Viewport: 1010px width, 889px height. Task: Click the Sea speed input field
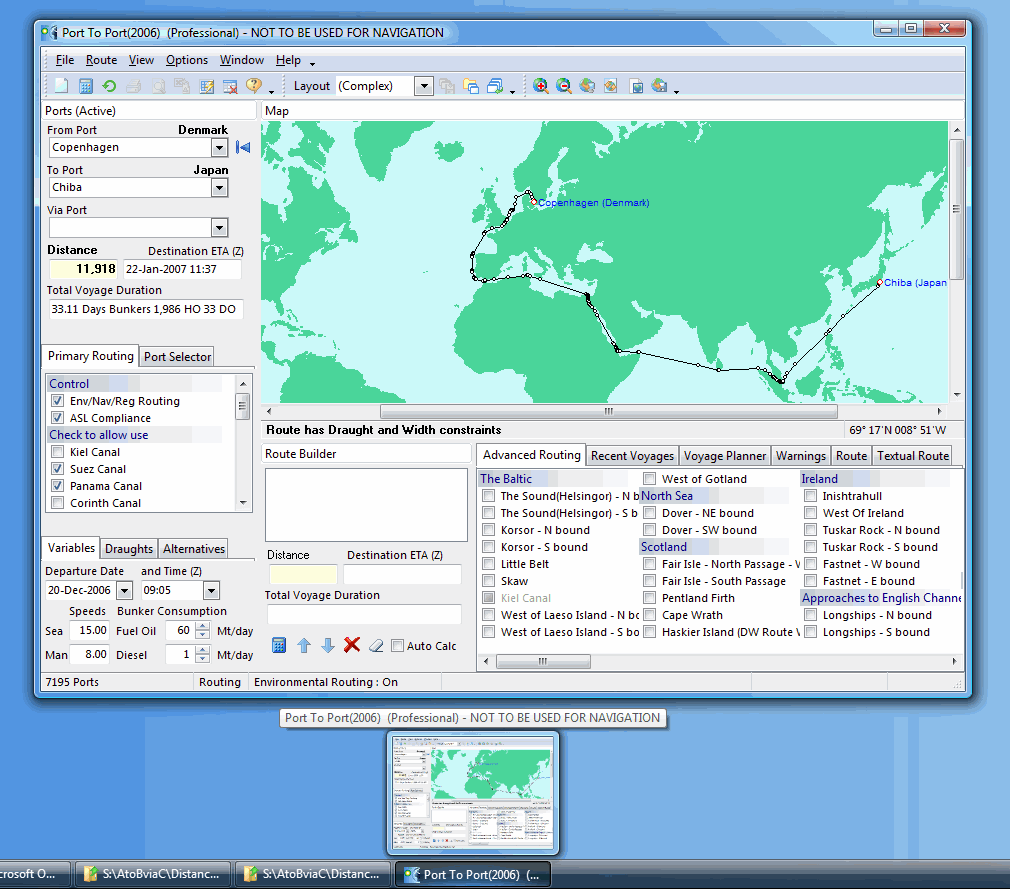point(88,631)
